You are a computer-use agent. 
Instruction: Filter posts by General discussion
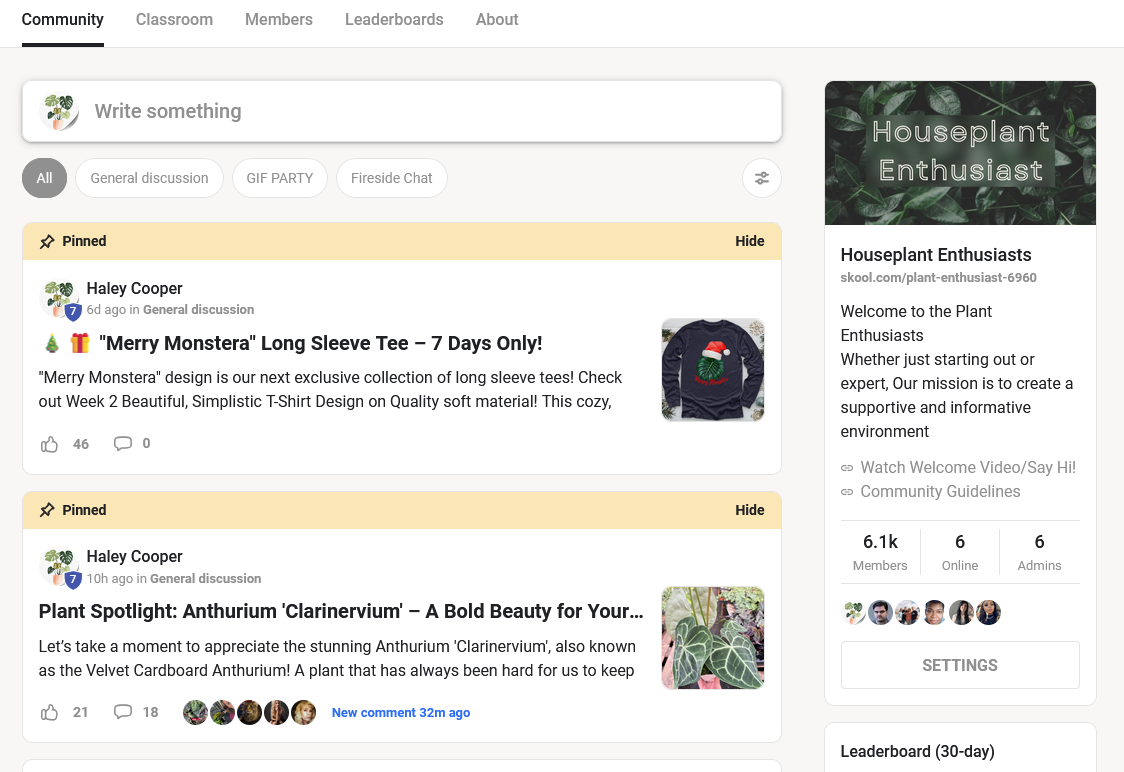pyautogui.click(x=149, y=178)
